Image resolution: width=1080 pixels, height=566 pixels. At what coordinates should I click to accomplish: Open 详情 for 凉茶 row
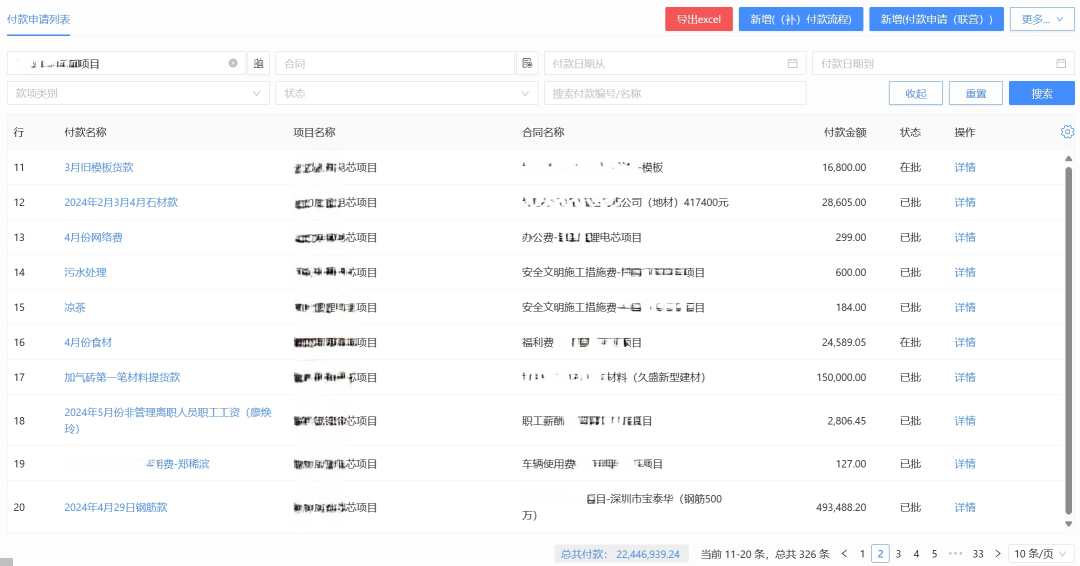(964, 308)
